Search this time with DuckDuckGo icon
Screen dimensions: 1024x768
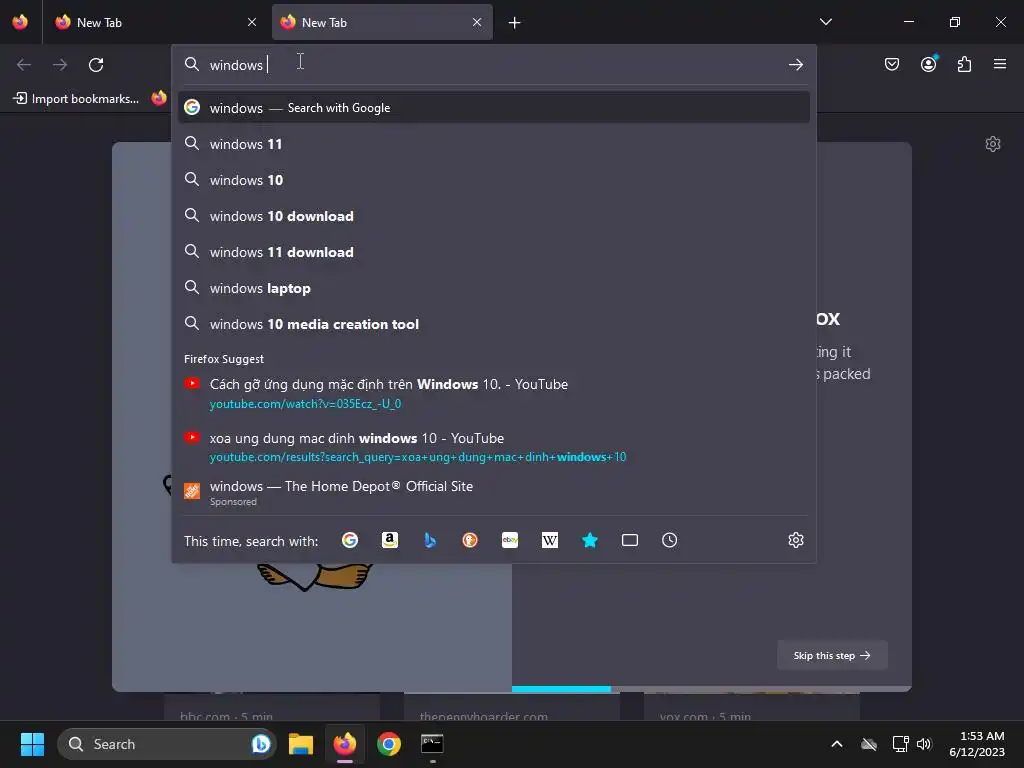[470, 540]
